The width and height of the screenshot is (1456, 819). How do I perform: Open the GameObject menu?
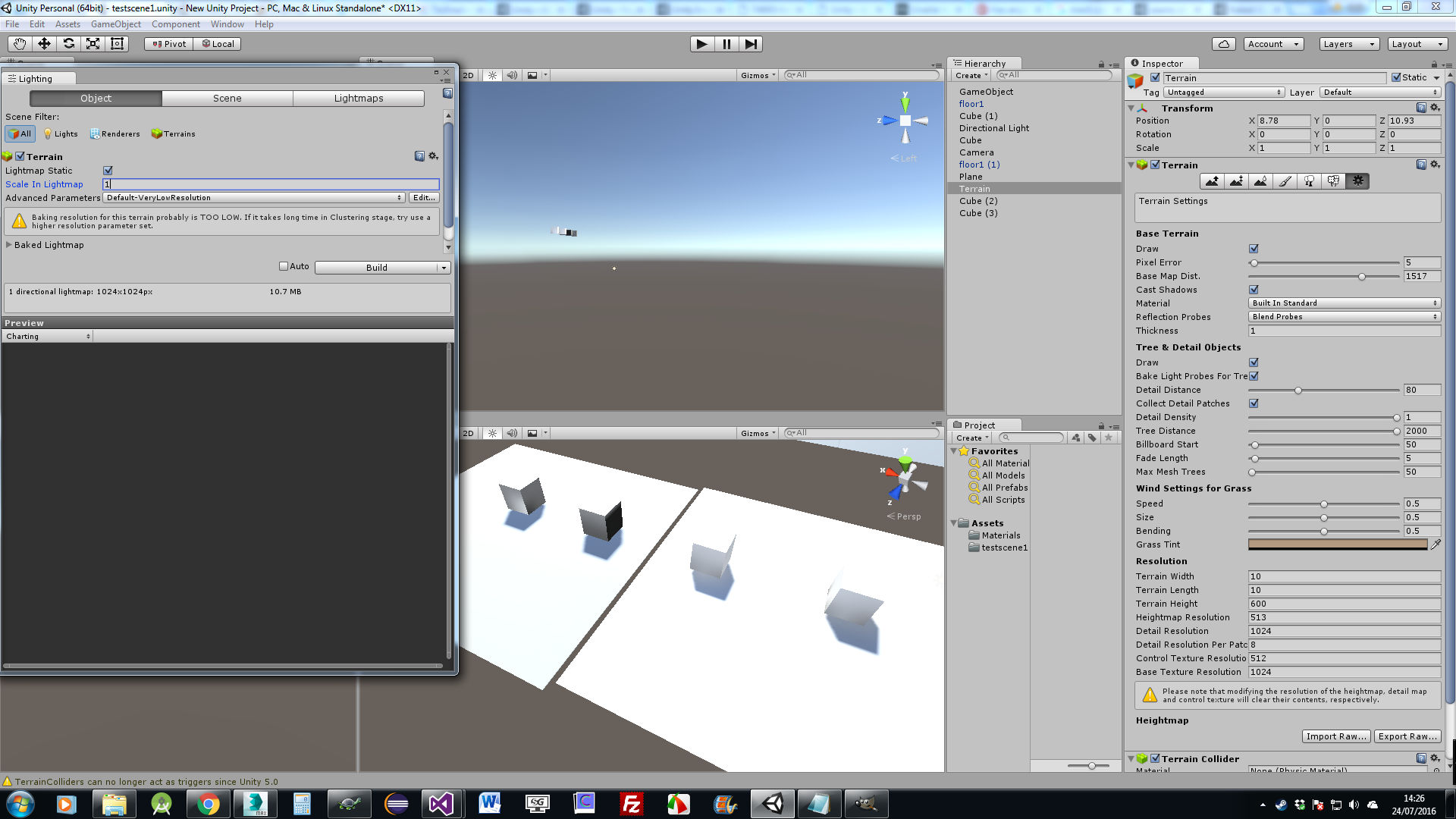(116, 24)
